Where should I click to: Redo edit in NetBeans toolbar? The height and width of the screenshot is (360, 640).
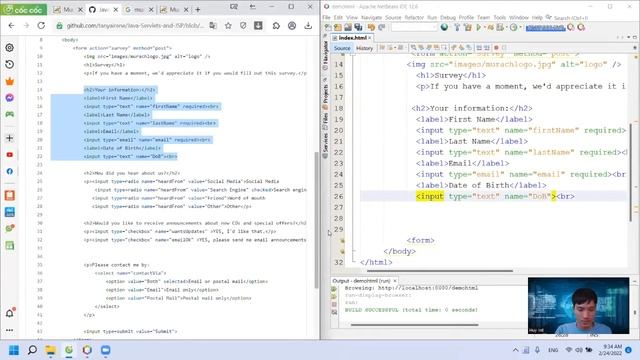pyautogui.click(x=381, y=27)
